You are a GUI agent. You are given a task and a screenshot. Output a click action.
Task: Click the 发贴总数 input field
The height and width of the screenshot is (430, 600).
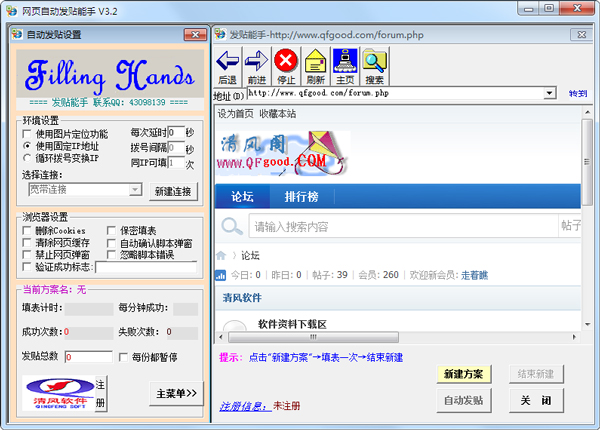pyautogui.click(x=88, y=357)
